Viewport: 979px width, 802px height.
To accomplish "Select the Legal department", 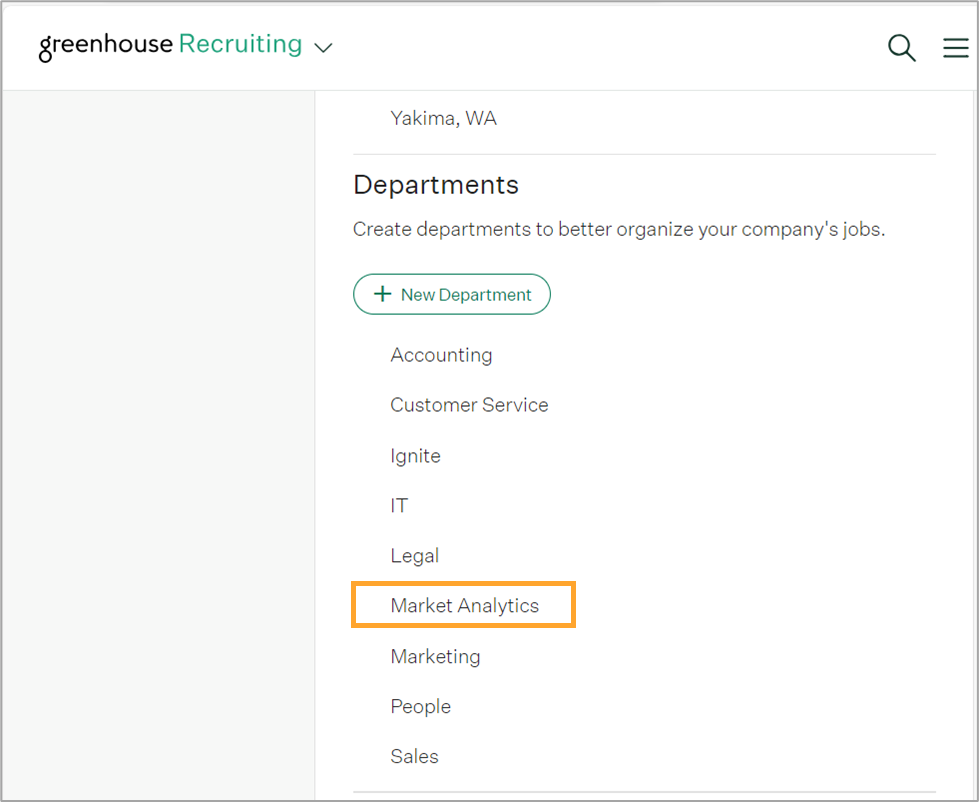I will [415, 555].
